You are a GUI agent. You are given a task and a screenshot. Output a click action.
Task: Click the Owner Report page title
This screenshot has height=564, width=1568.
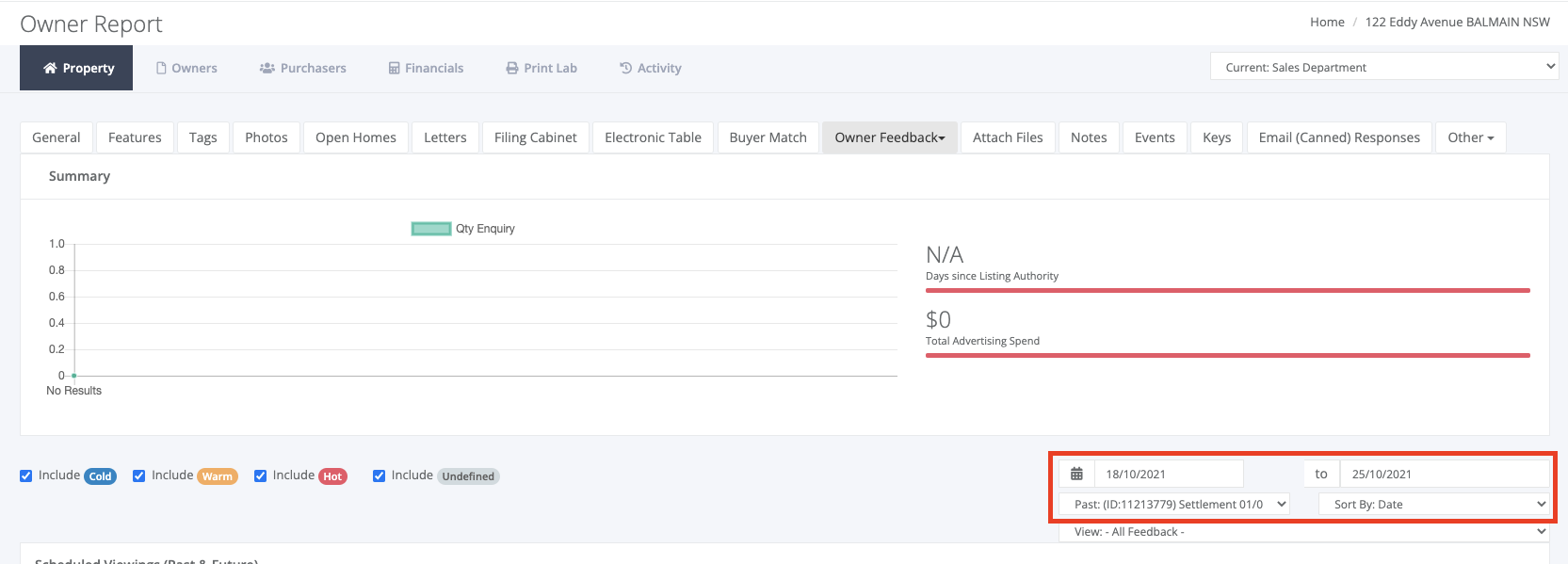[91, 24]
